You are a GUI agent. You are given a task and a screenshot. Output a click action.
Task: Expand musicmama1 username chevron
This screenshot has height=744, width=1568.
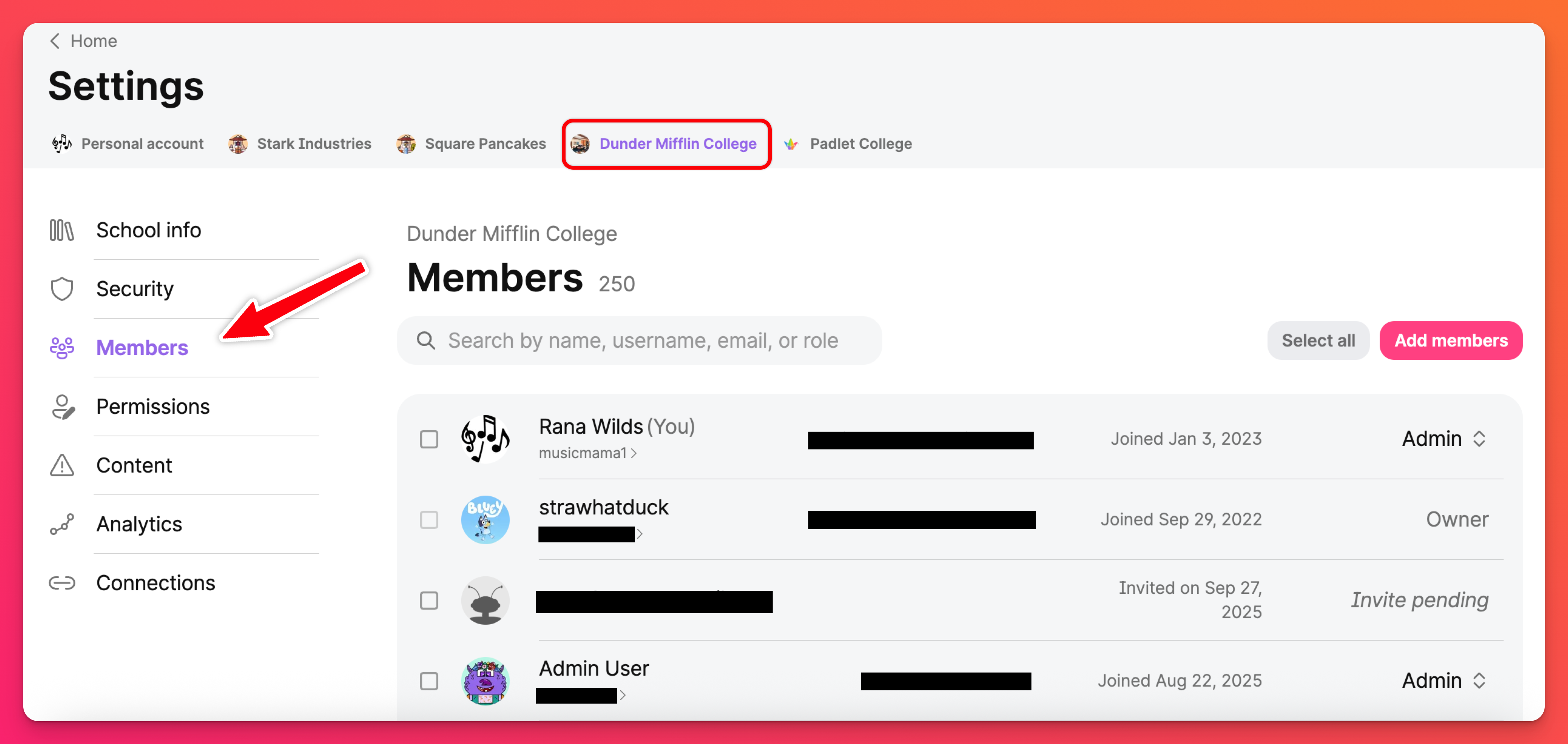coord(634,453)
